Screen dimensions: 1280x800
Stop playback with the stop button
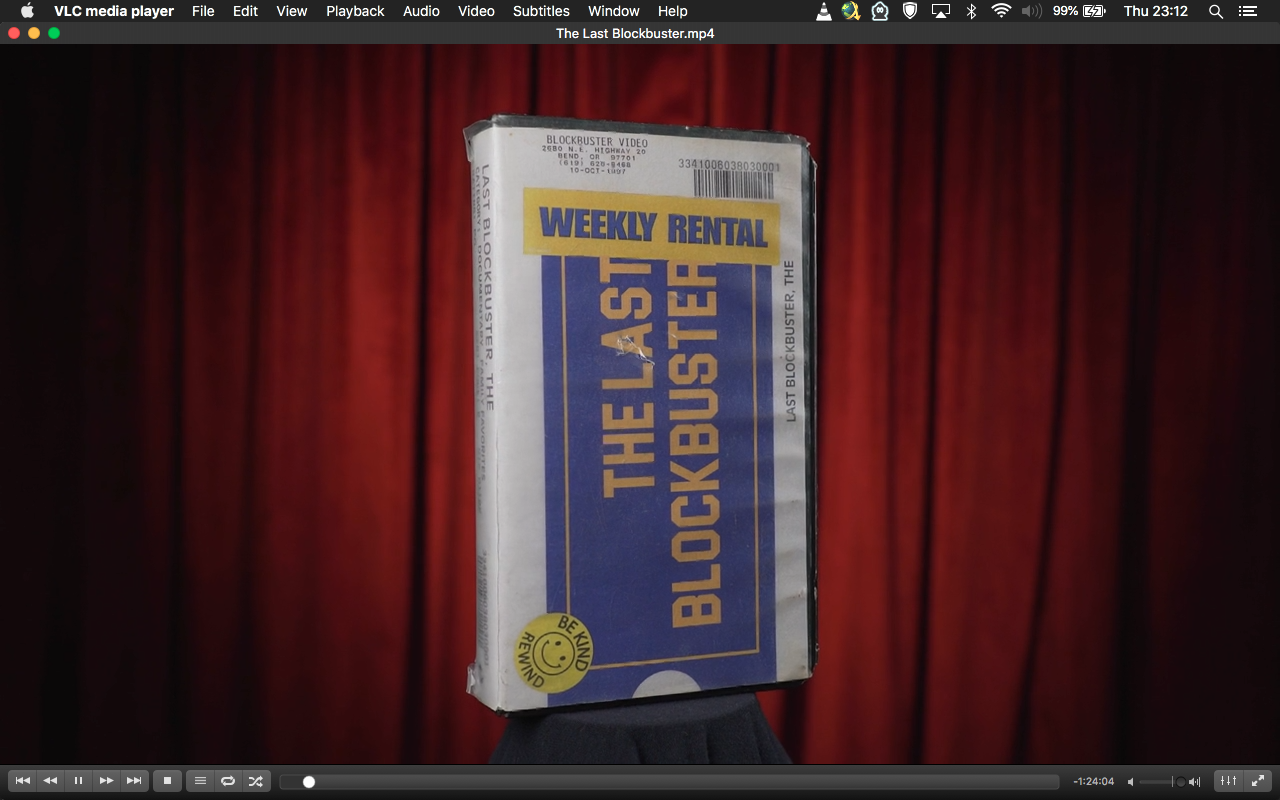point(167,781)
